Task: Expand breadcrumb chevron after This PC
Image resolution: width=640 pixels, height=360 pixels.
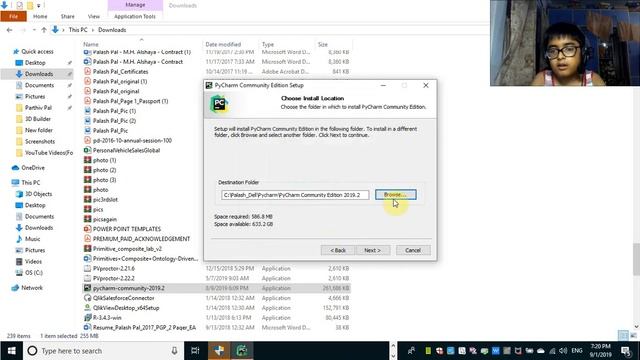Action: click(x=93, y=30)
